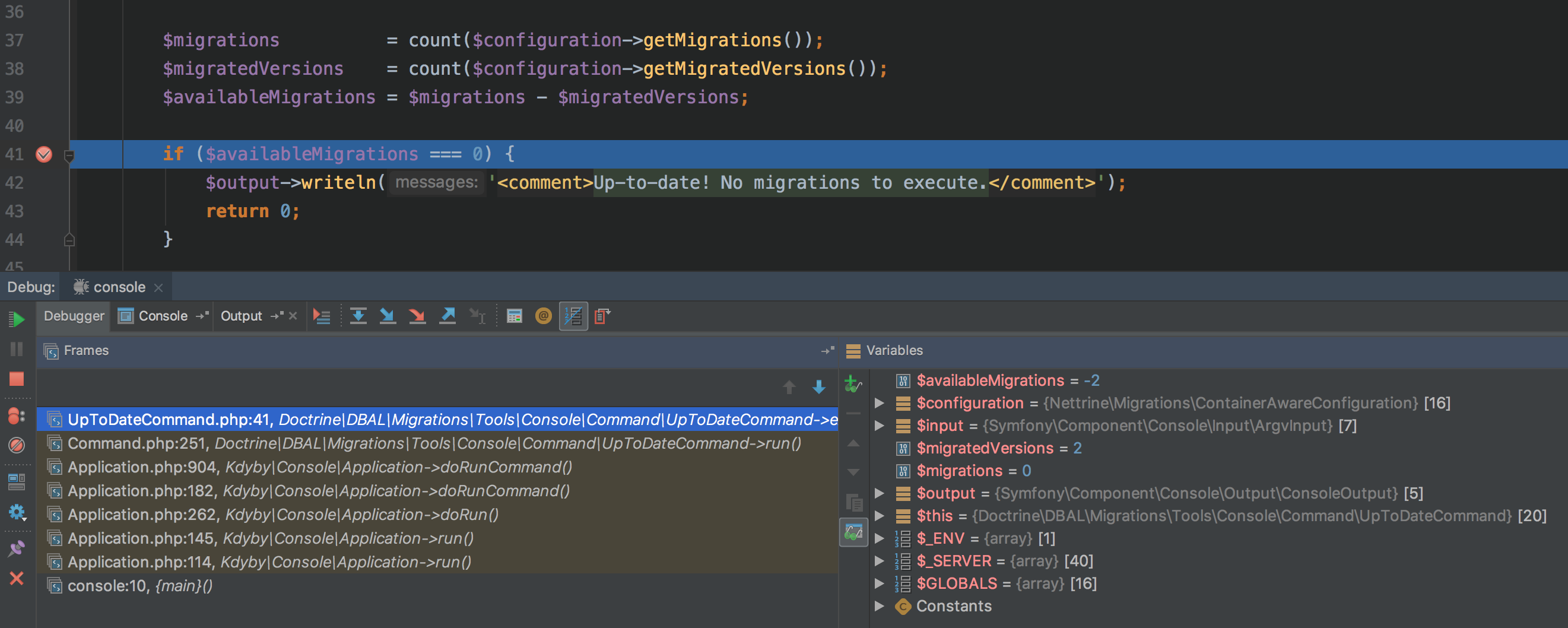The height and width of the screenshot is (628, 1568).
Task: Expand the $configuration variable
Action: tap(879, 403)
